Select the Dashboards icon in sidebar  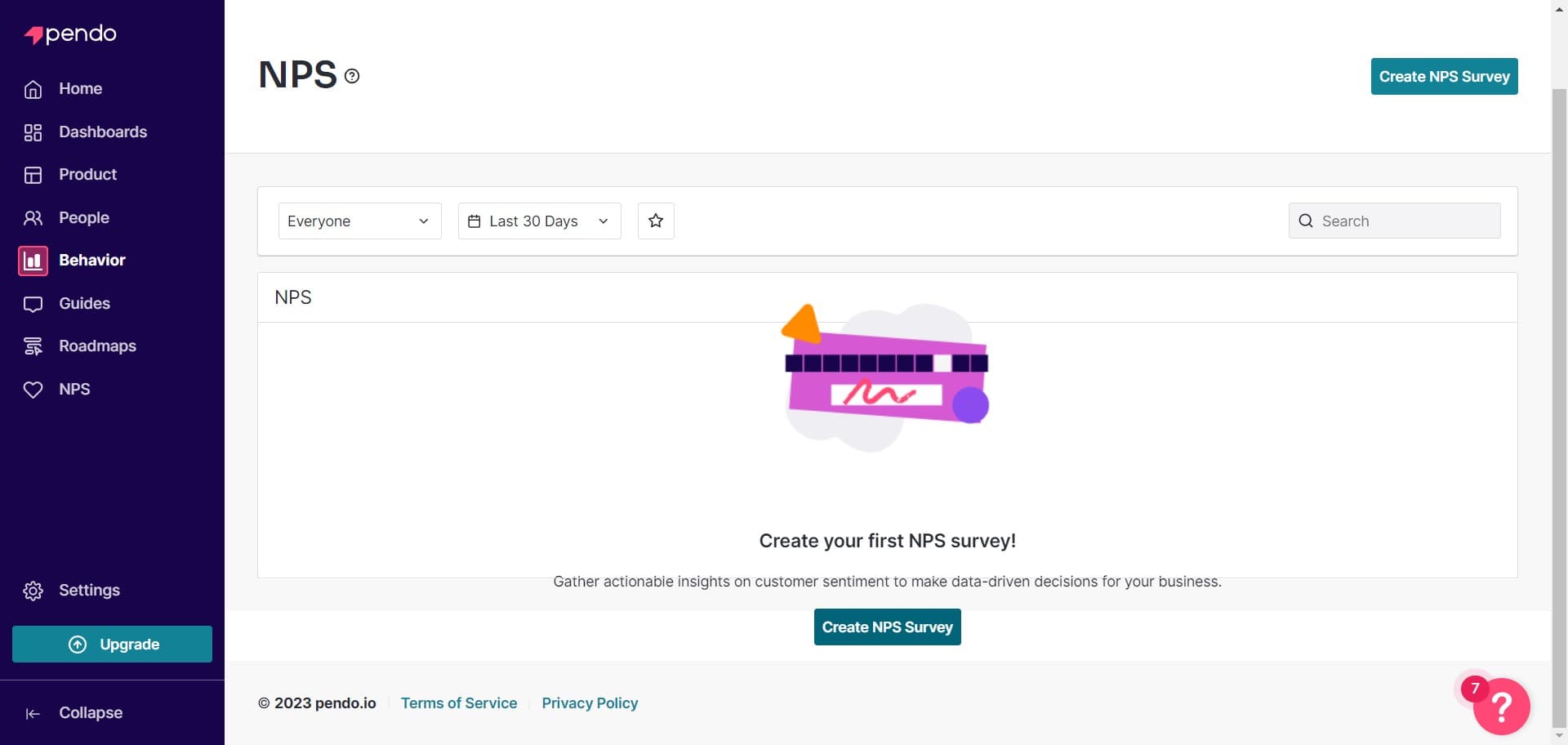(33, 132)
